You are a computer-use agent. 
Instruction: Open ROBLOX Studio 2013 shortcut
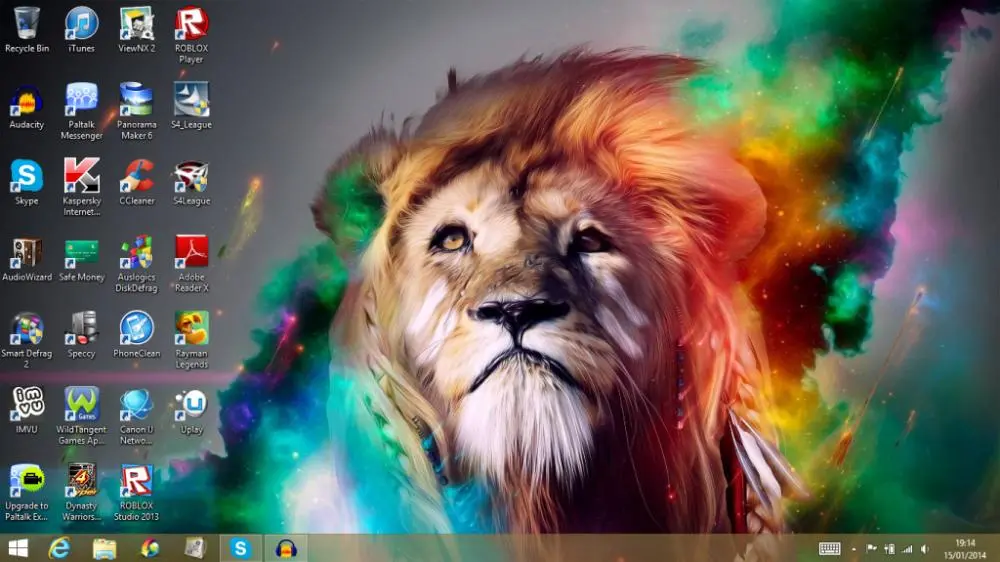[136, 492]
